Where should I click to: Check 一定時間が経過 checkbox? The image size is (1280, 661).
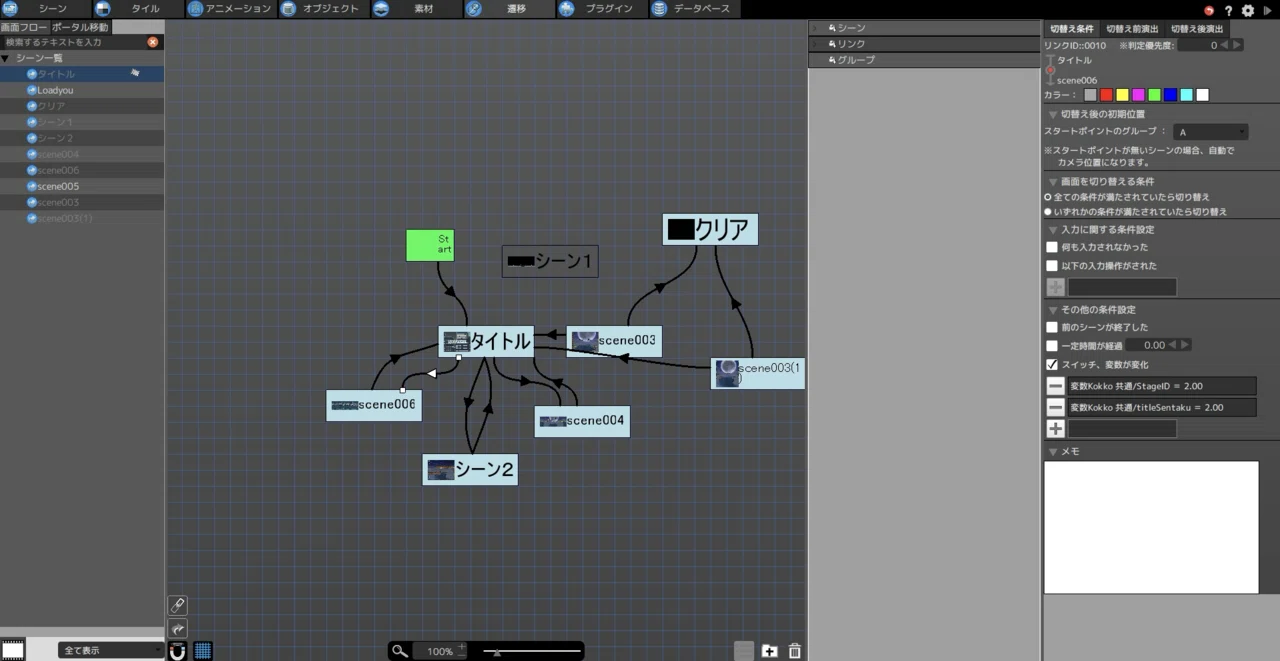coord(1051,346)
